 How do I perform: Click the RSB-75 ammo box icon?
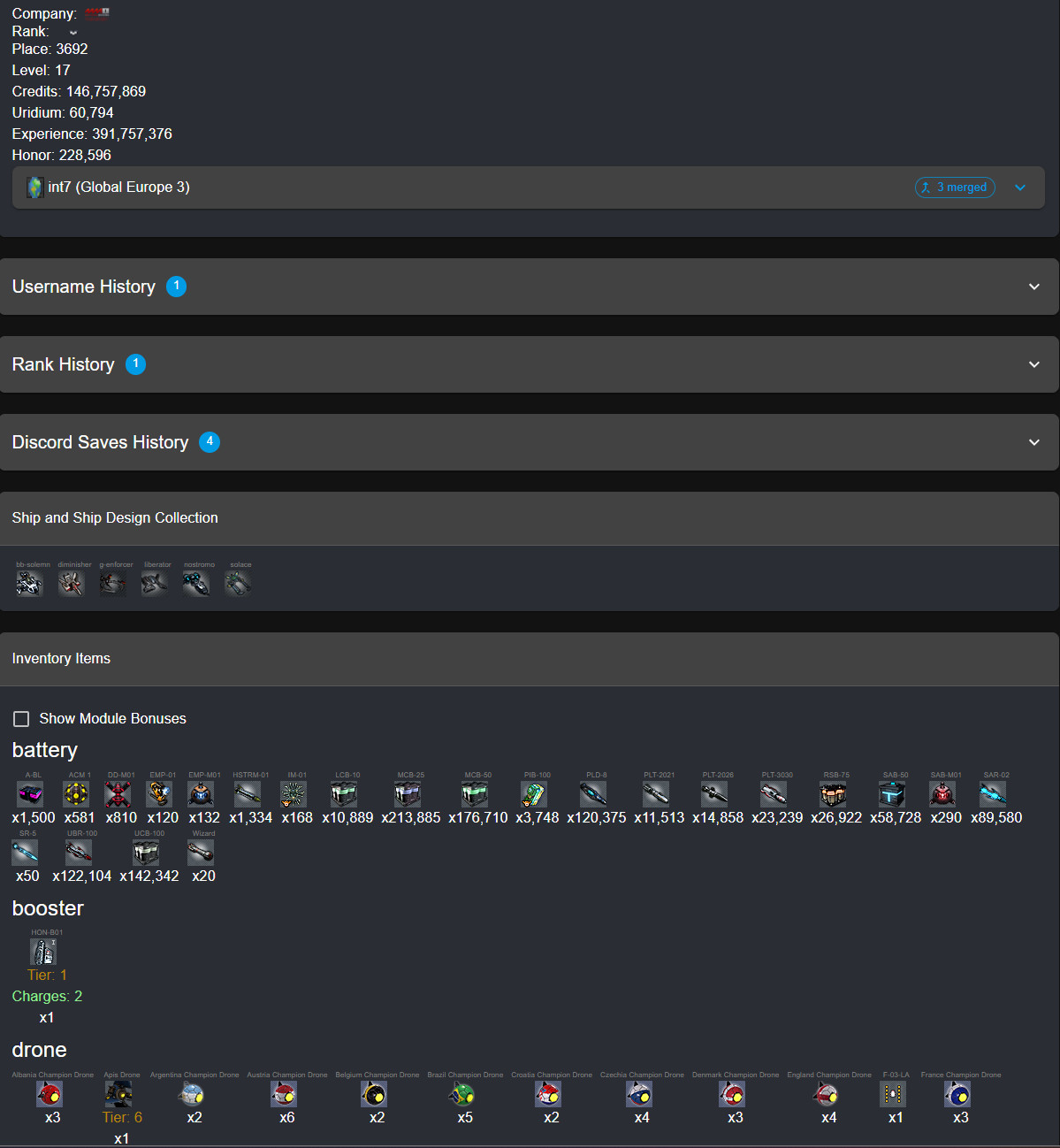(833, 794)
